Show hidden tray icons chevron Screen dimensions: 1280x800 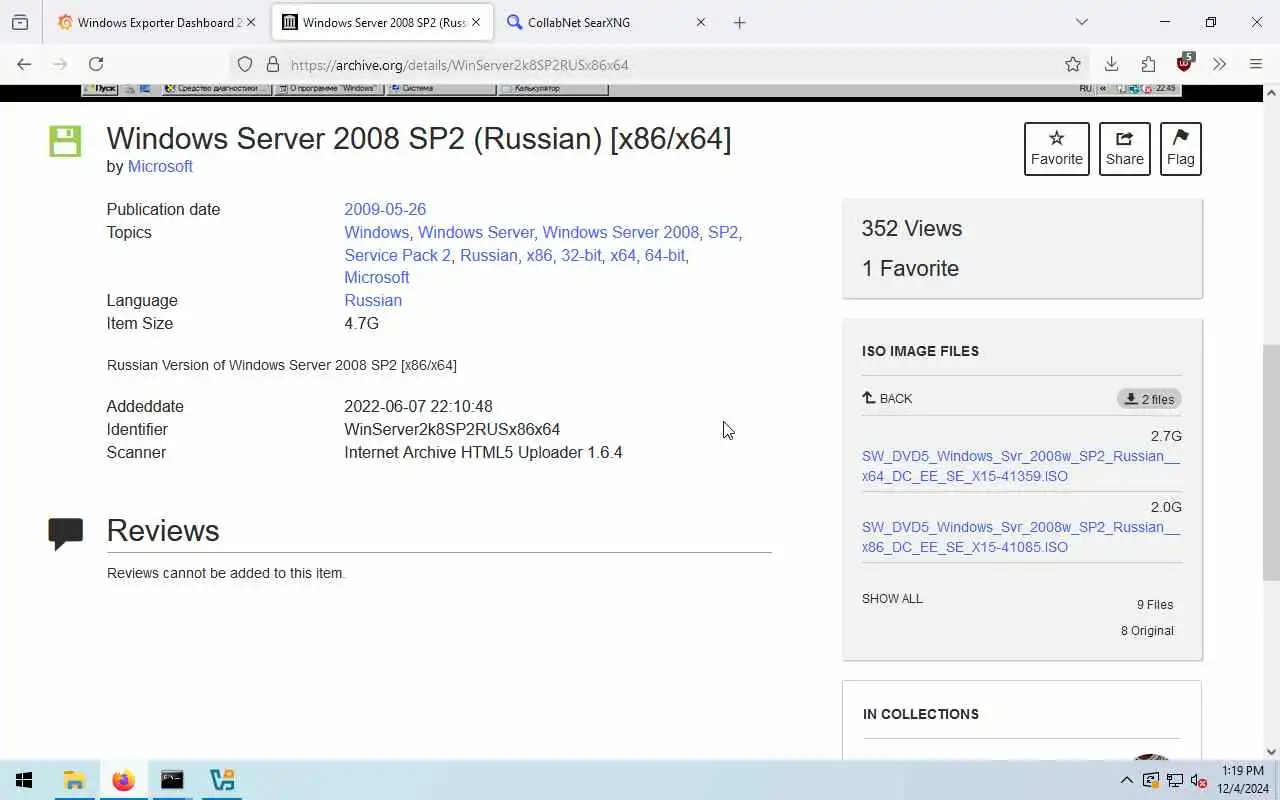point(1126,780)
